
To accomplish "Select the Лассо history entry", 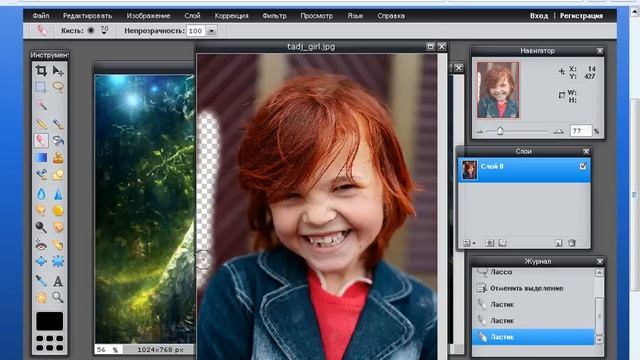I will click(x=533, y=272).
